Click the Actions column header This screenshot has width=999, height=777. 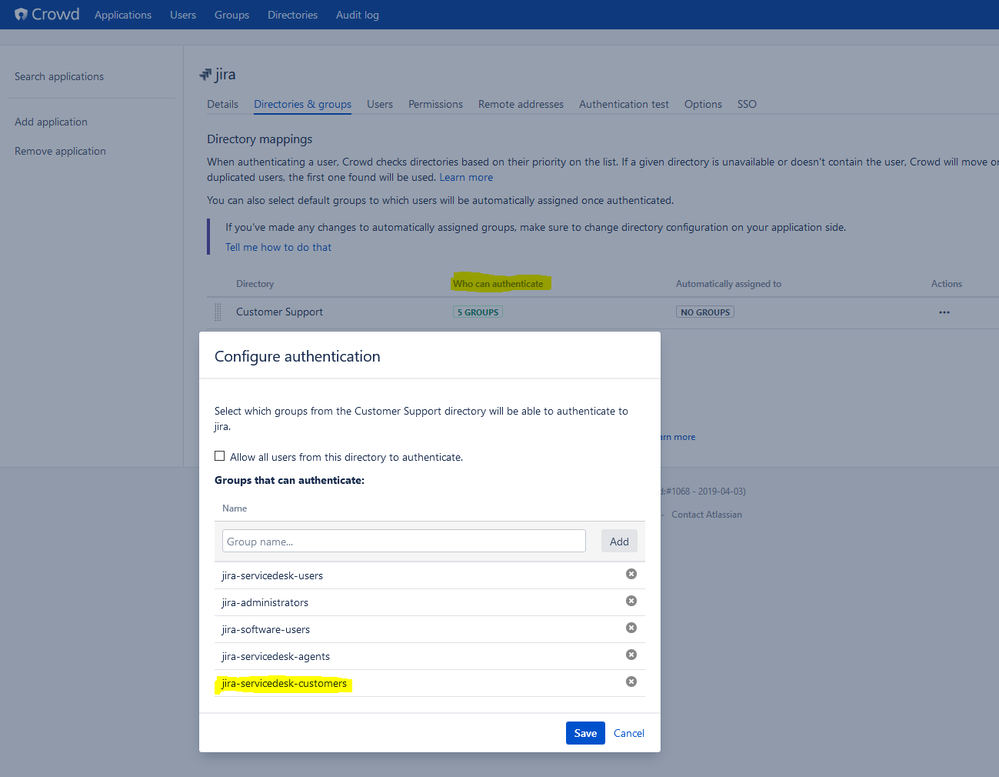click(946, 283)
